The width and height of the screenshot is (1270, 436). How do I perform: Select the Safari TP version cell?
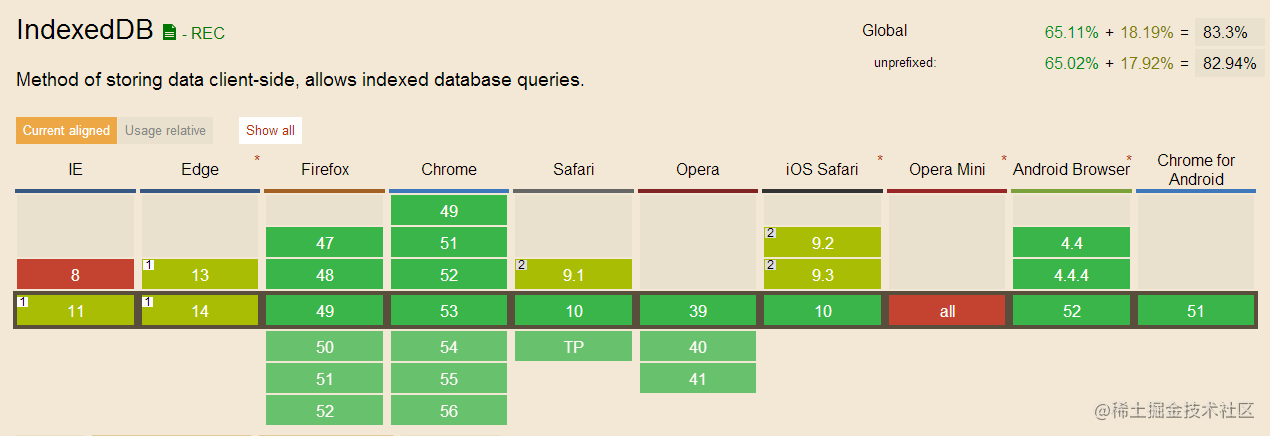573,346
